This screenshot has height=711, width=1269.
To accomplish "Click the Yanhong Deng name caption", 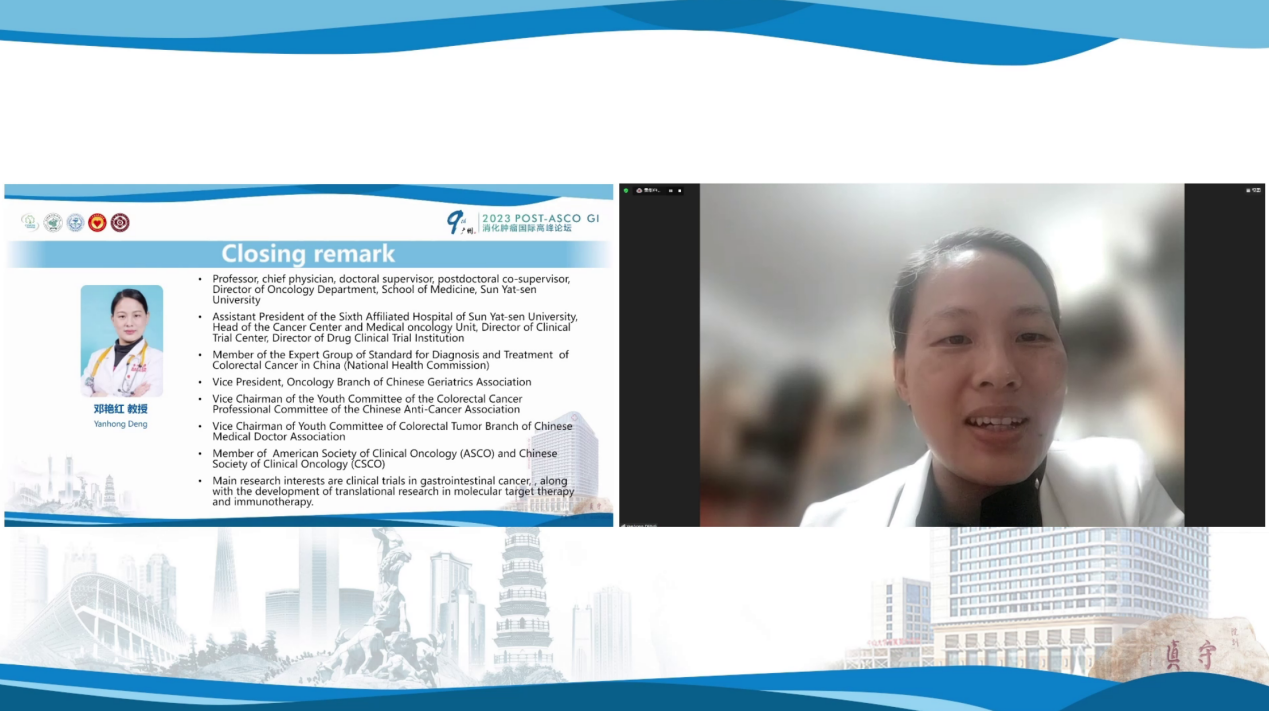I will (120, 424).
